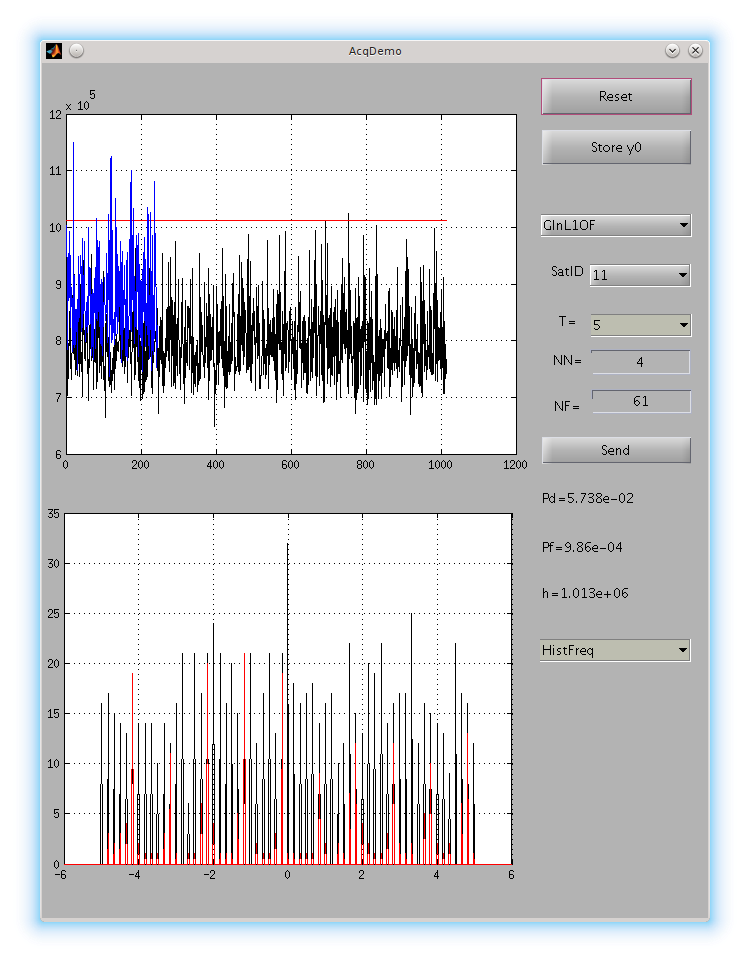Viewport: 750px width, 962px height.
Task: Click the Reset button
Action: click(x=616, y=96)
